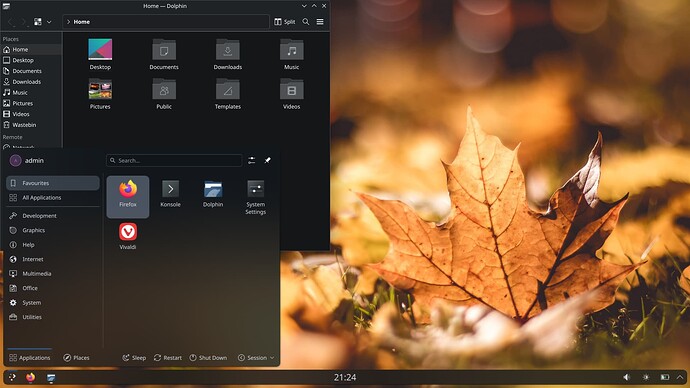Open the Graphics category
The height and width of the screenshot is (388, 690).
[x=53, y=230]
